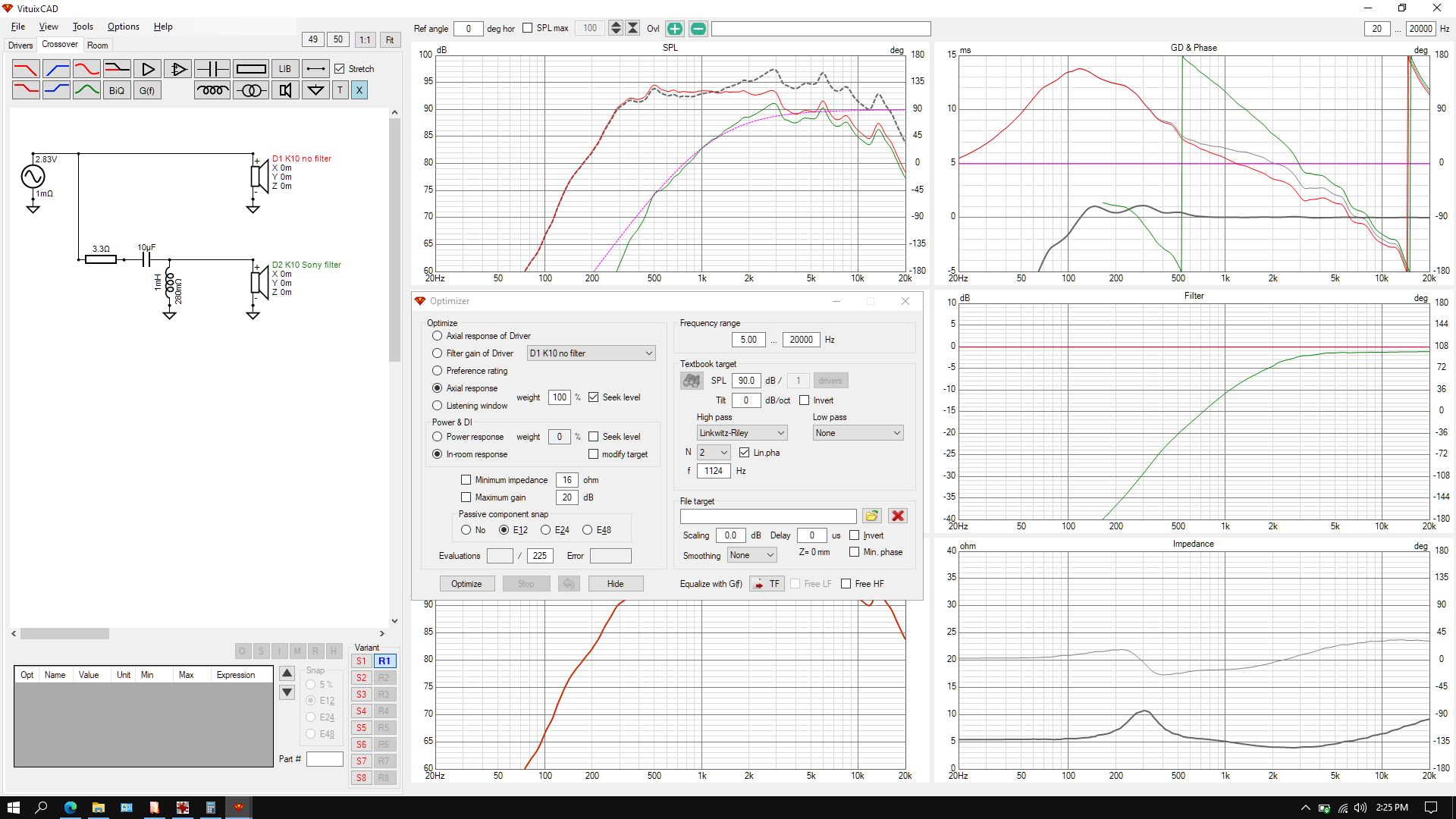Choose the green band-pass filter block

click(x=86, y=91)
